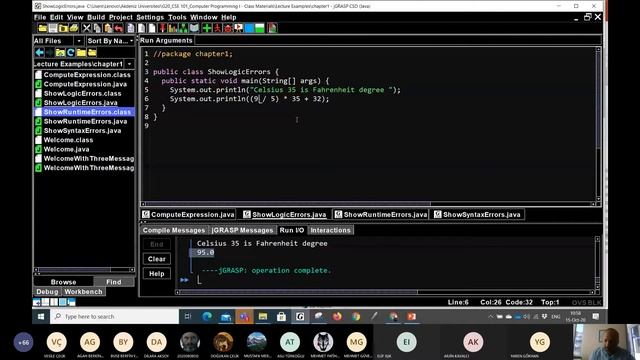Click the green plus Compile icon
The image size is (640, 360).
[207, 28]
